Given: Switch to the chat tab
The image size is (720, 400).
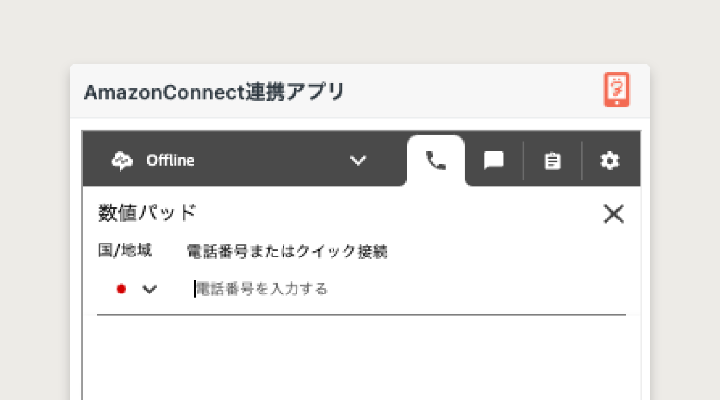Looking at the screenshot, I should 493,160.
